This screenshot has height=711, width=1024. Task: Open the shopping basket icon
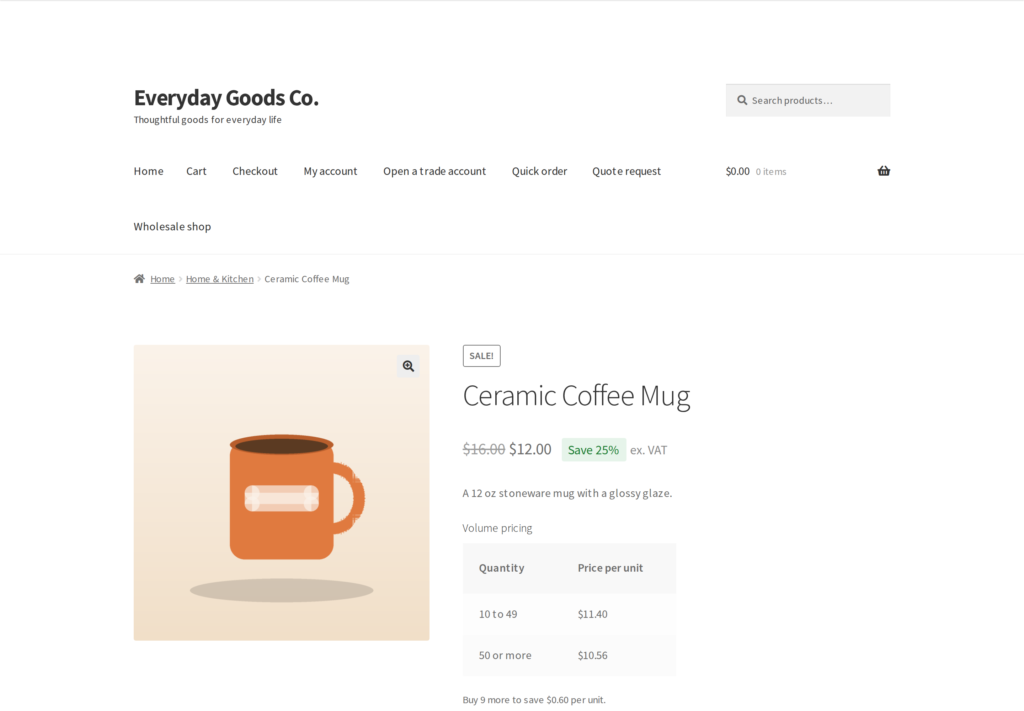[x=884, y=171]
